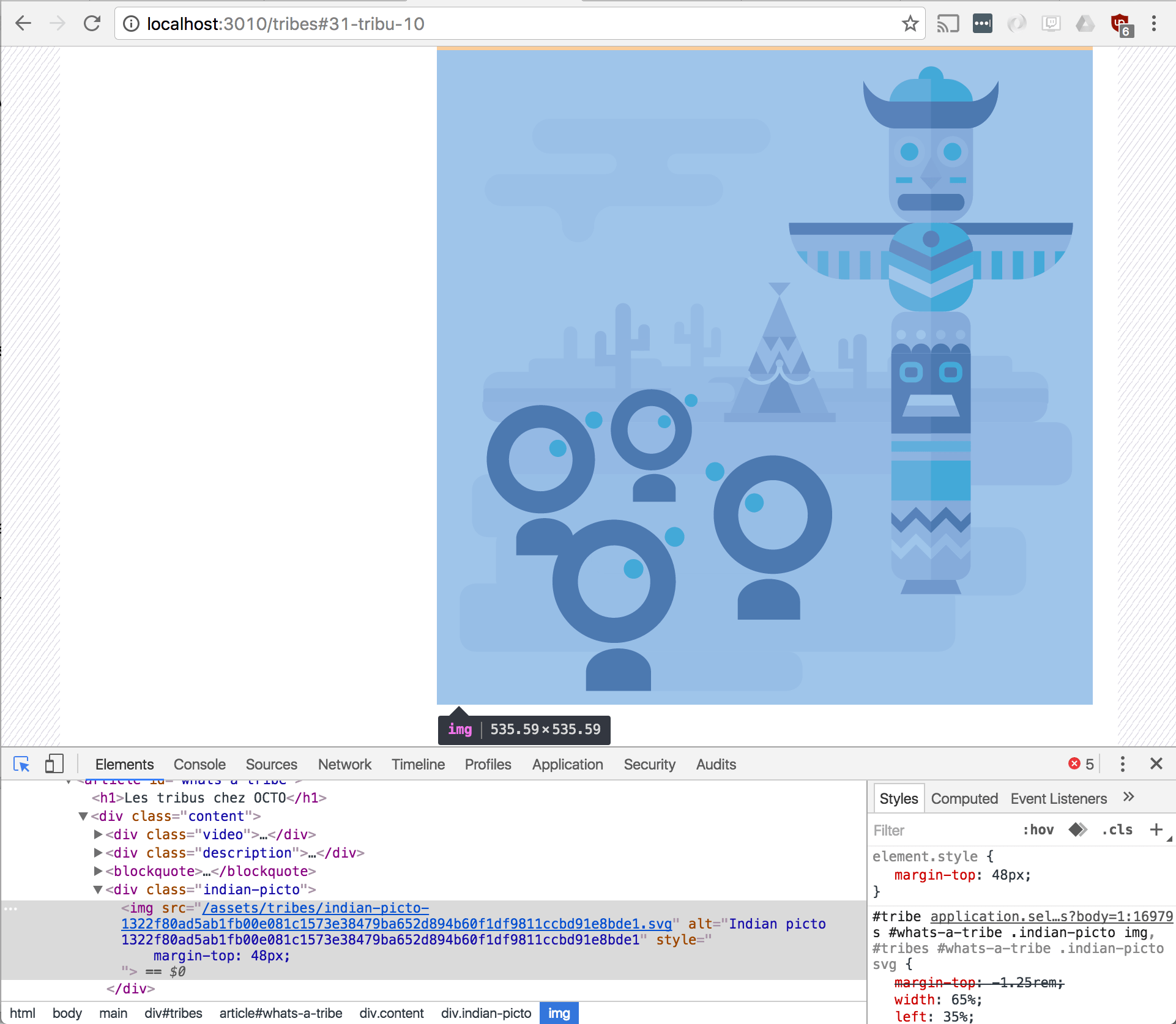Viewport: 1176px width, 1024px height.
Task: Bookmark page with the star icon
Action: [910, 24]
